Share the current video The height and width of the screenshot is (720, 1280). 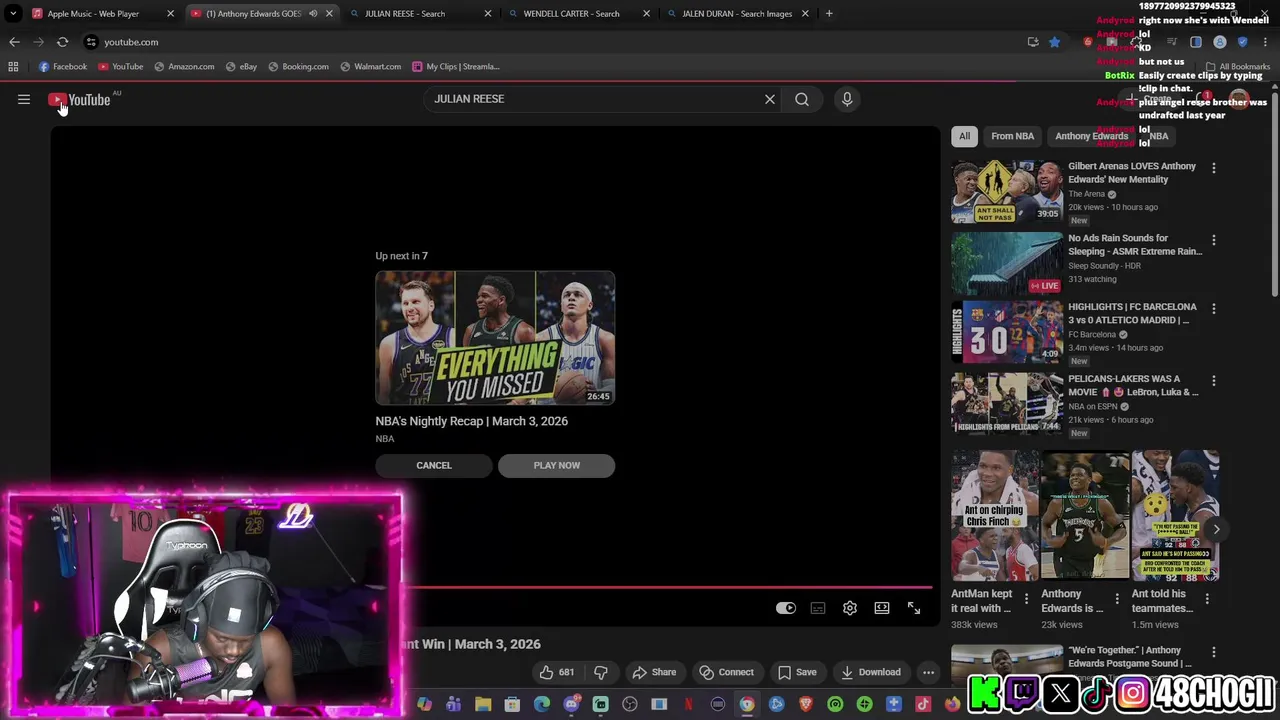pos(654,672)
